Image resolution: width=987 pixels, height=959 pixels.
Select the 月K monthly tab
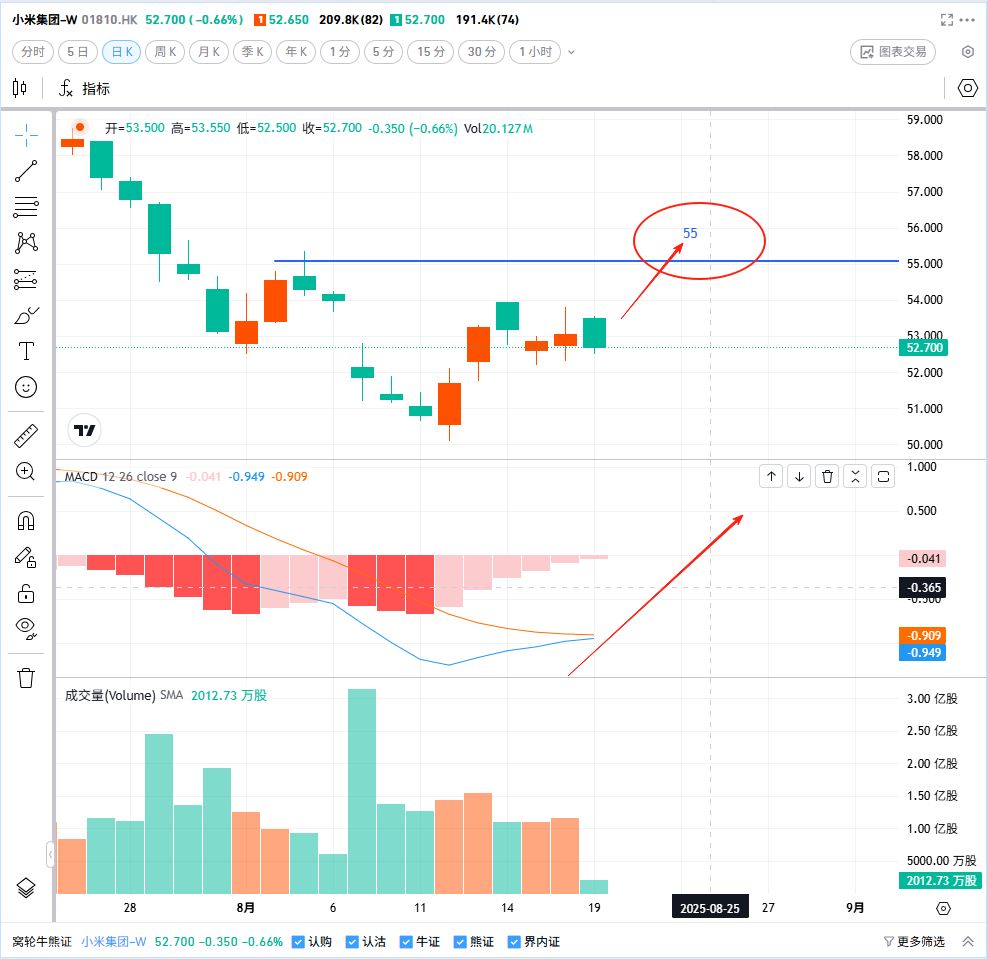(x=208, y=52)
